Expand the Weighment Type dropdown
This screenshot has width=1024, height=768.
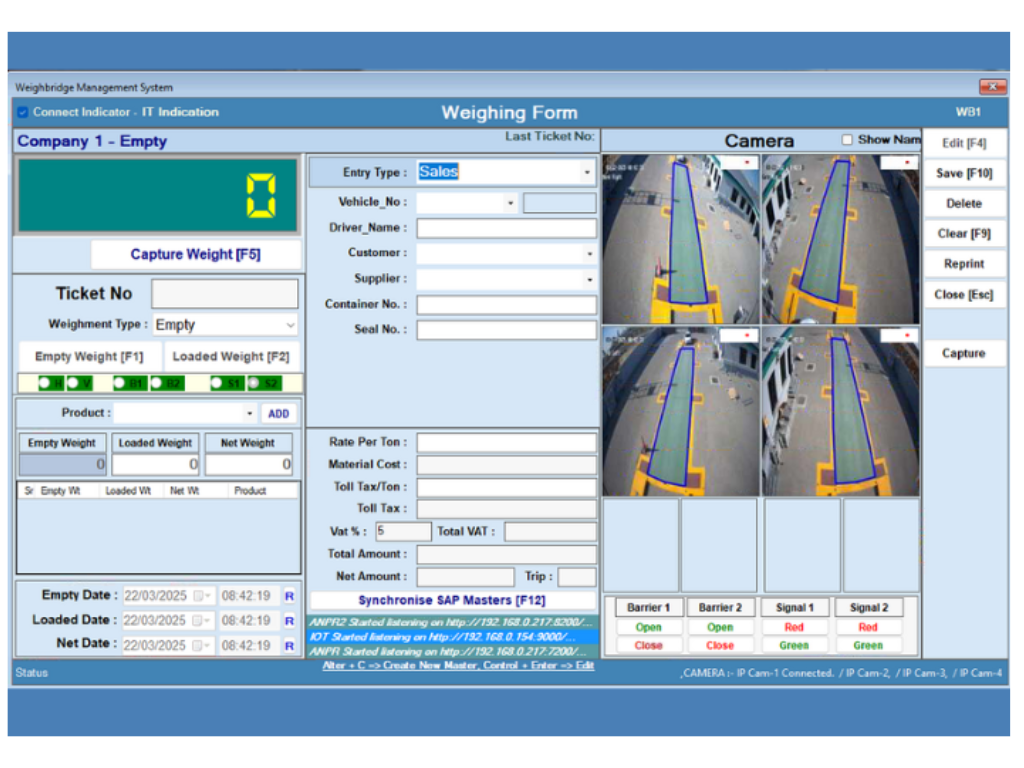click(x=290, y=325)
